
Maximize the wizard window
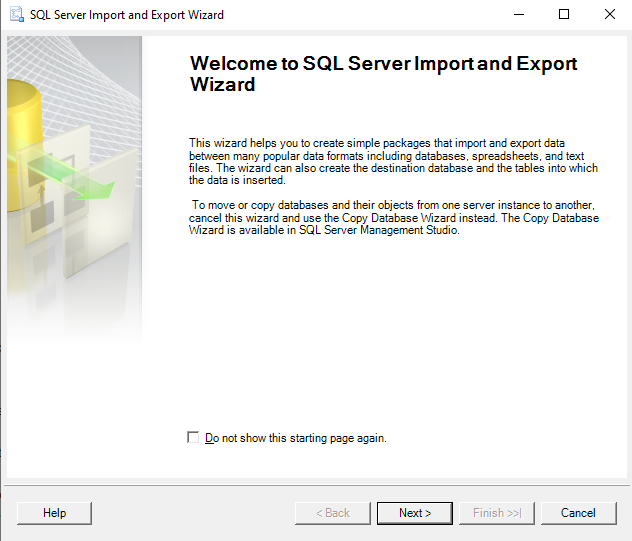tap(564, 15)
